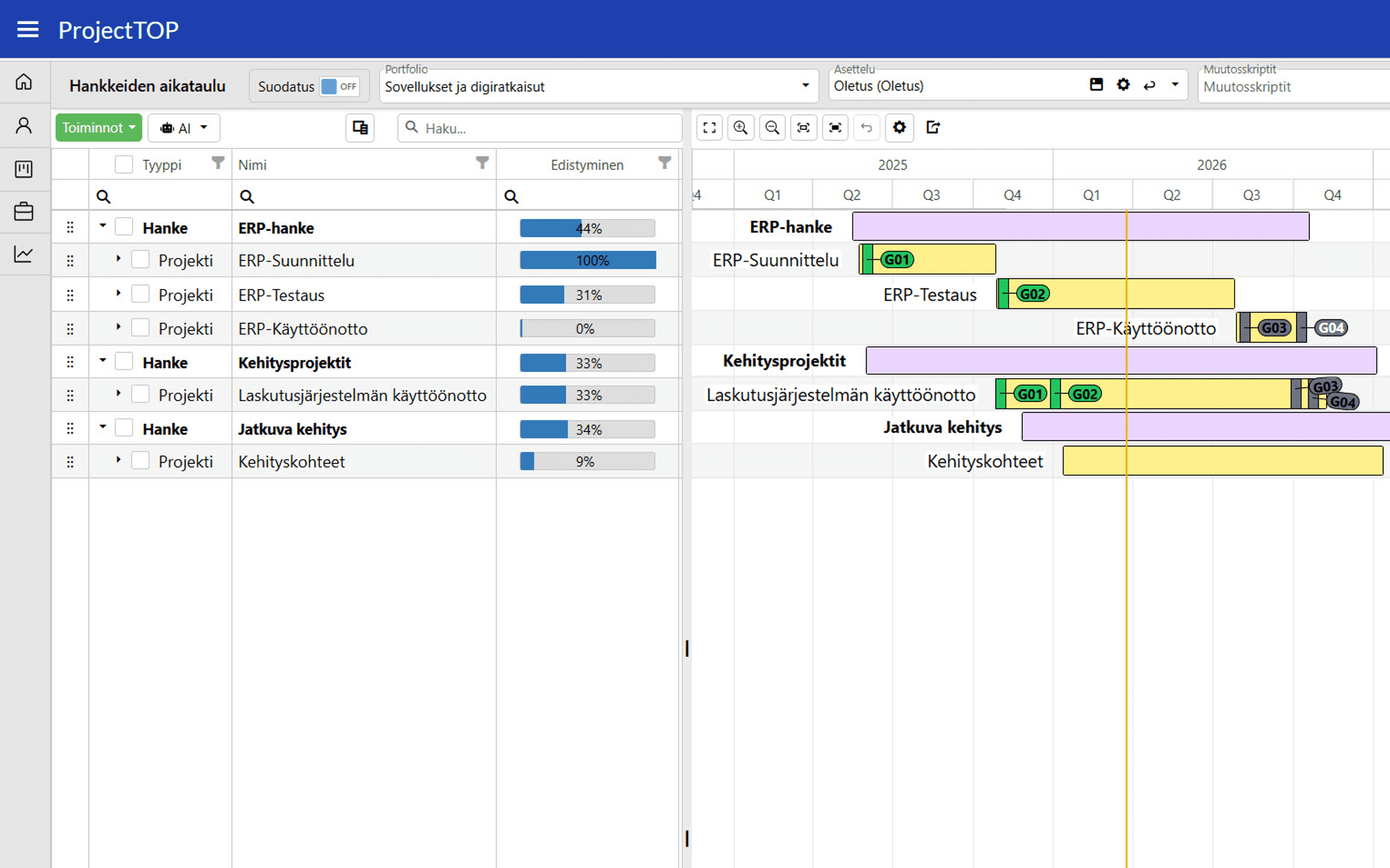Click the export chart icon
Image resolution: width=1390 pixels, height=868 pixels.
click(933, 127)
